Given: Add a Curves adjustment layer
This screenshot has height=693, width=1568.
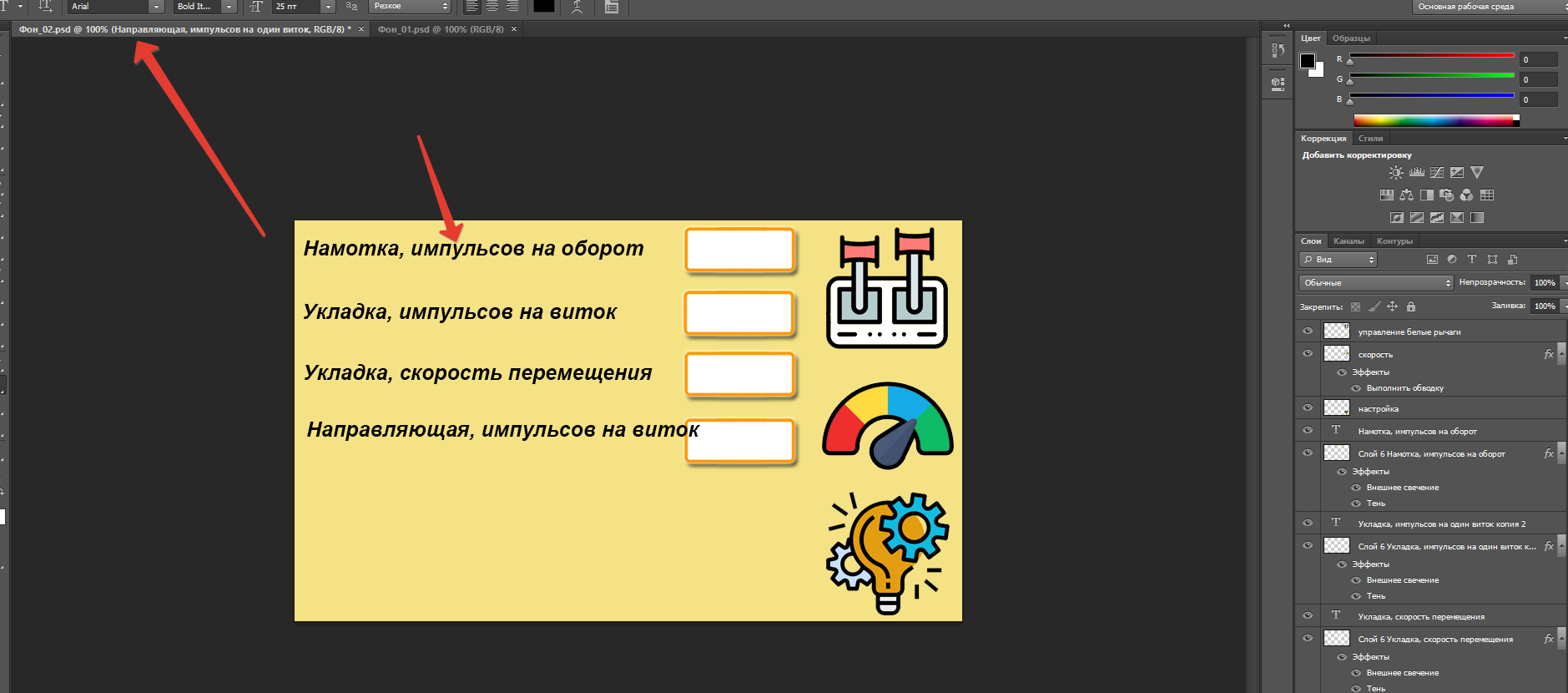Looking at the screenshot, I should pyautogui.click(x=1437, y=173).
